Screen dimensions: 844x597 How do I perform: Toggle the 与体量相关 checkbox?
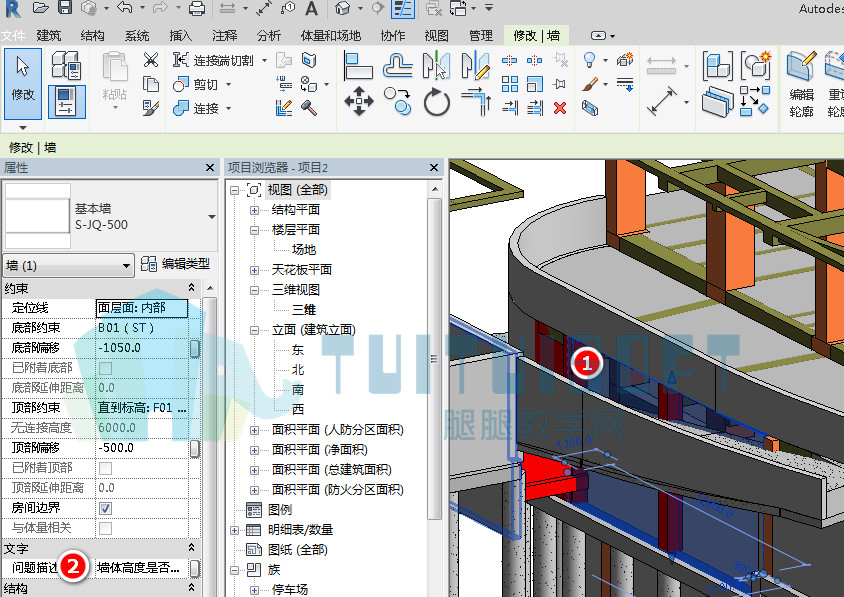pyautogui.click(x=106, y=528)
